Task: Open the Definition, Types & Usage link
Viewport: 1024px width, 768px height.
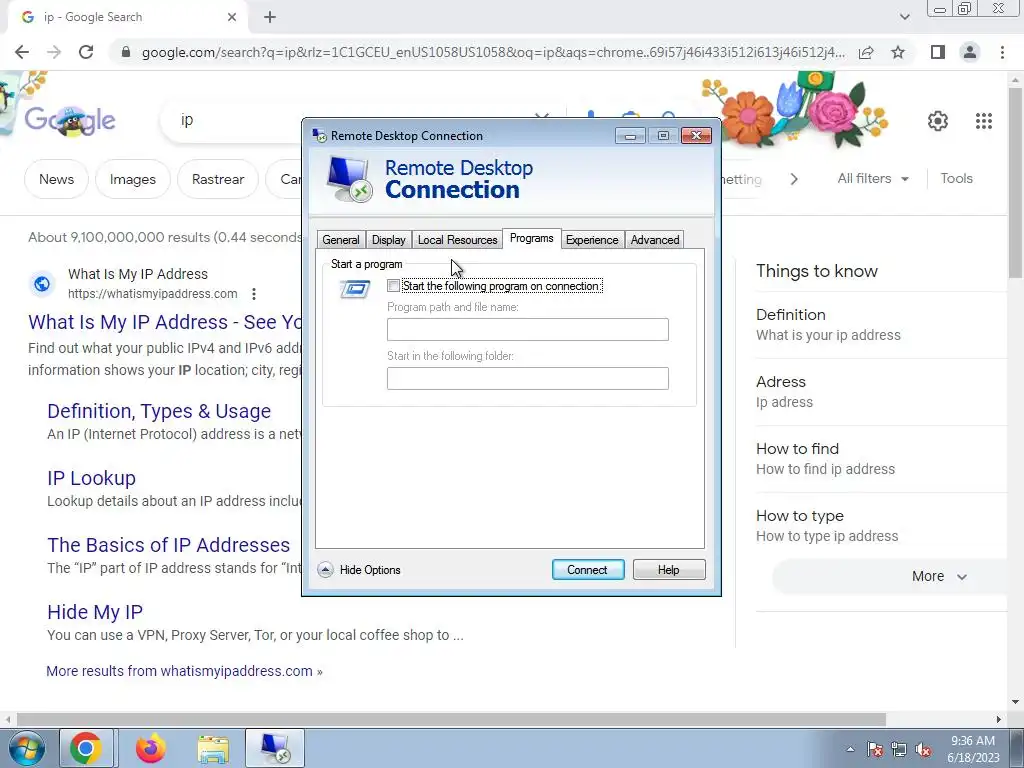Action: coord(159,411)
